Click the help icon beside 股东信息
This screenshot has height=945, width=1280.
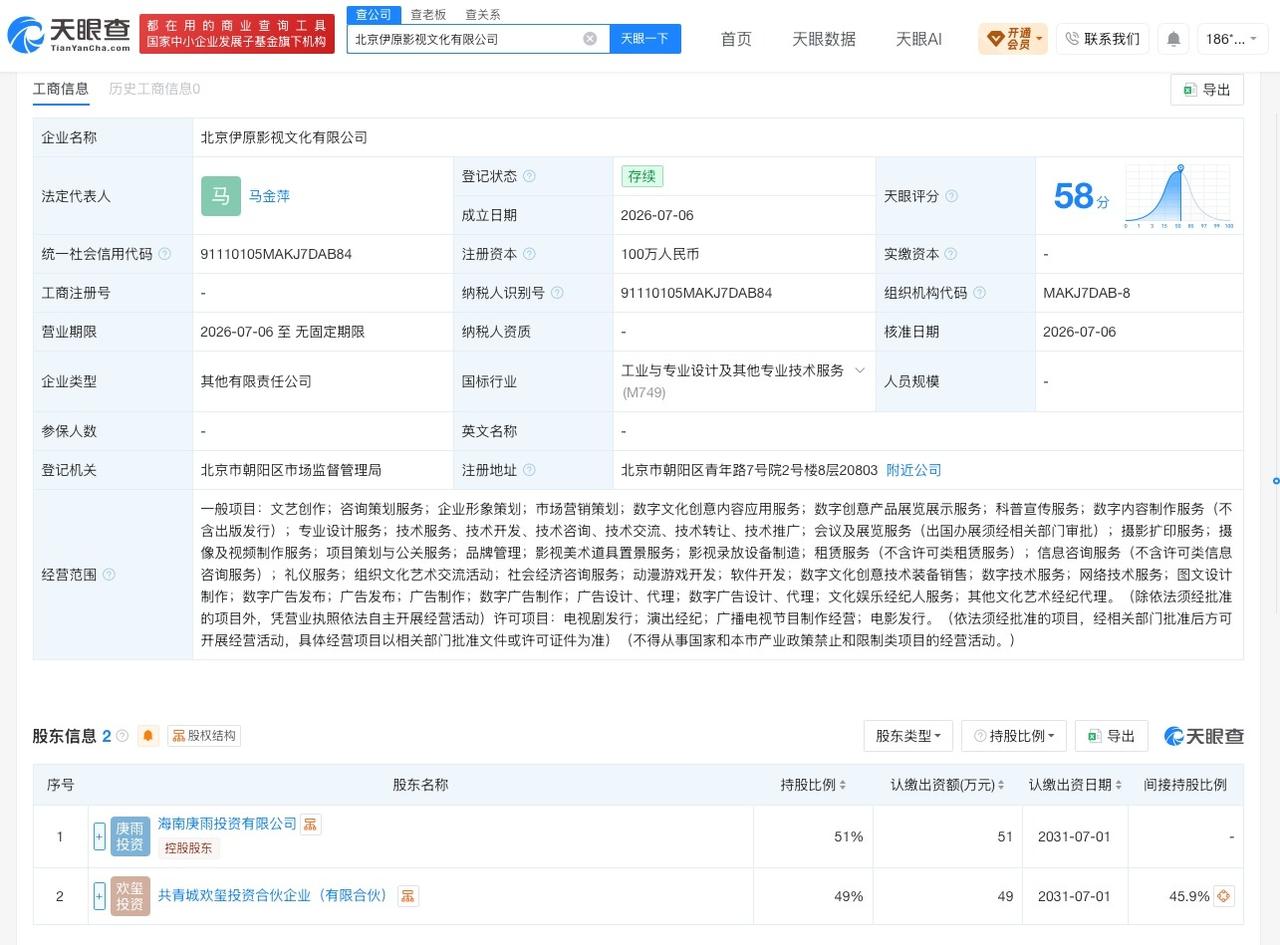click(x=122, y=736)
